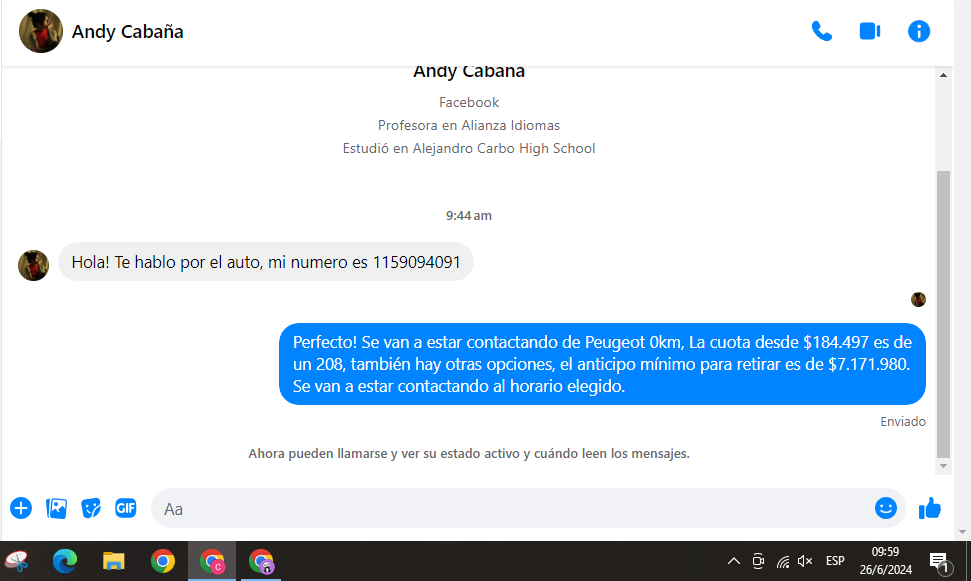
Task: Click the muted volume tray icon
Action: [805, 562]
